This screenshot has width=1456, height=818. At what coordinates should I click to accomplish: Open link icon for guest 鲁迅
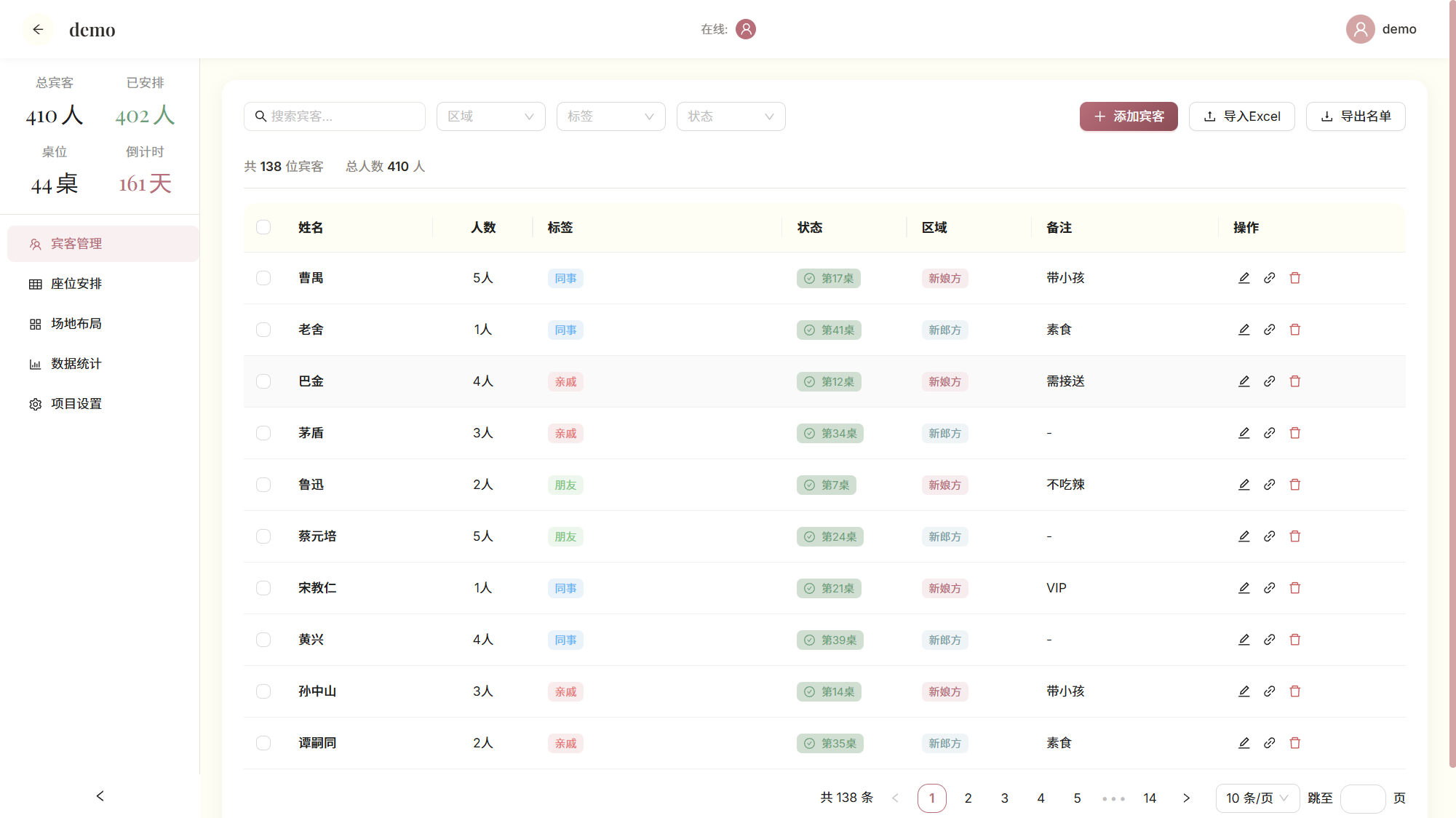(x=1269, y=485)
